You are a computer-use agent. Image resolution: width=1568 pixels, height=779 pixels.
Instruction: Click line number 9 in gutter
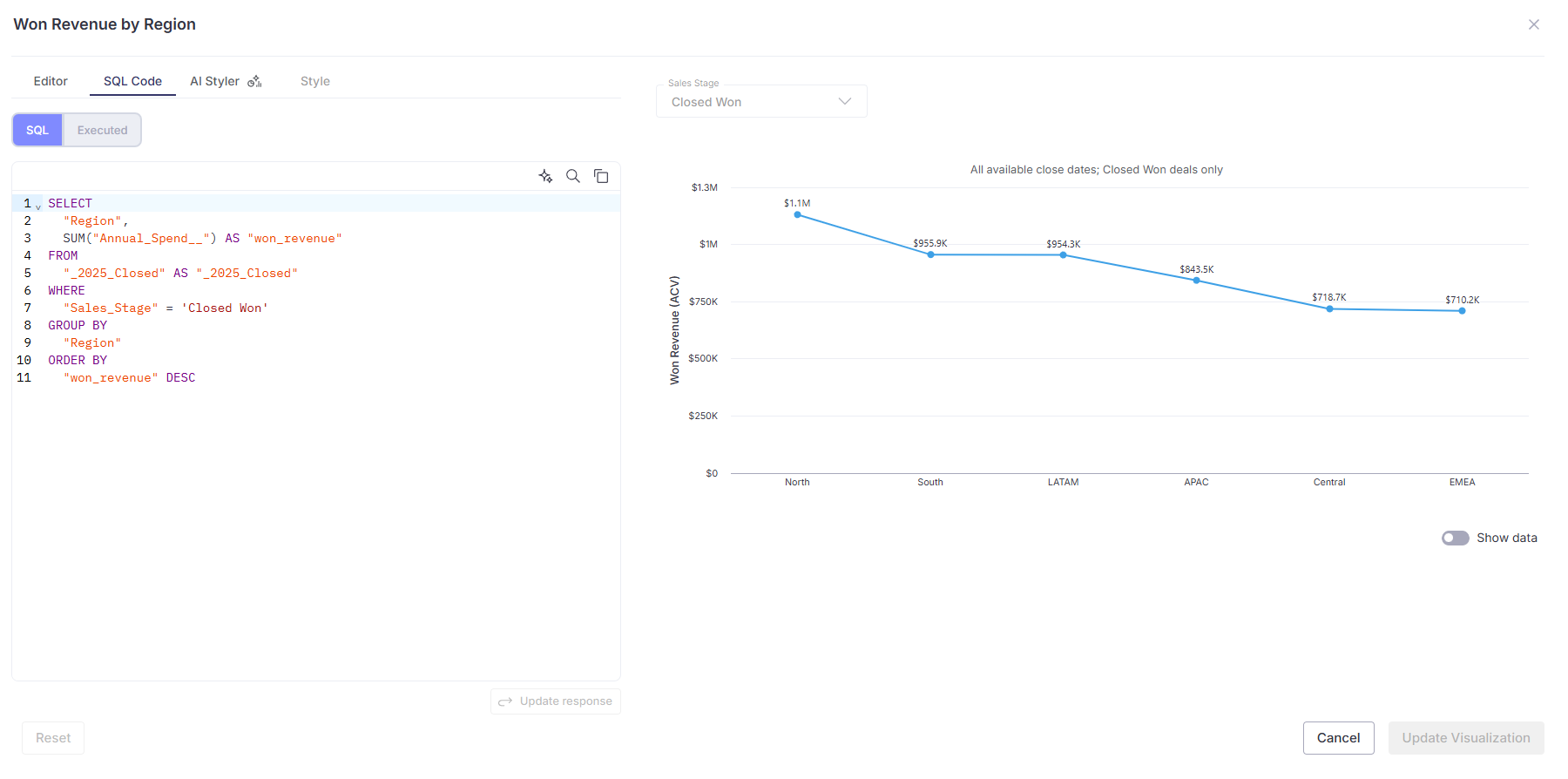click(x=27, y=342)
